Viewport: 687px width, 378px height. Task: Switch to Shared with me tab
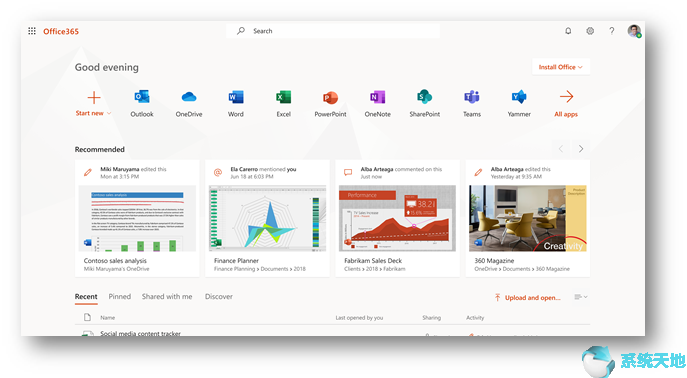point(167,297)
